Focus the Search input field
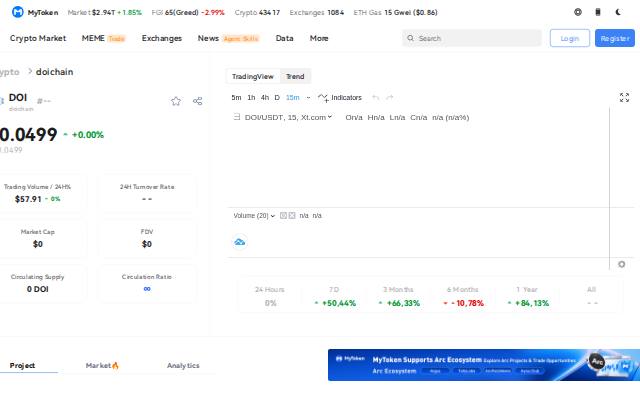640x400 pixels. tap(472, 38)
